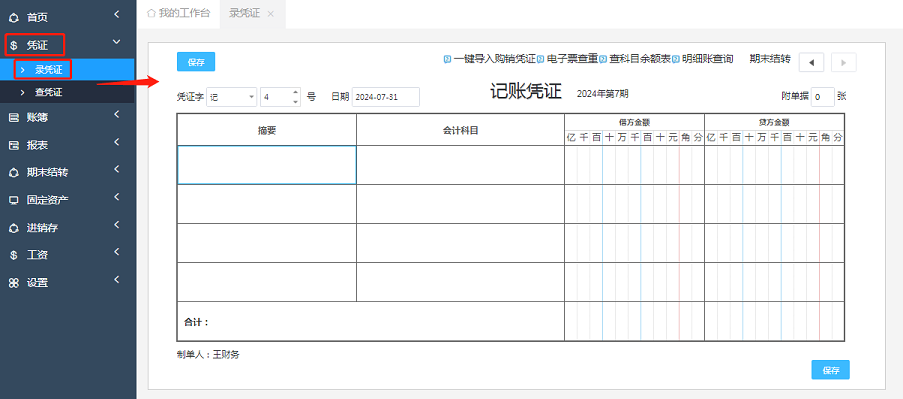
Task: Go to previous voucher with left arrow
Action: pos(811,62)
